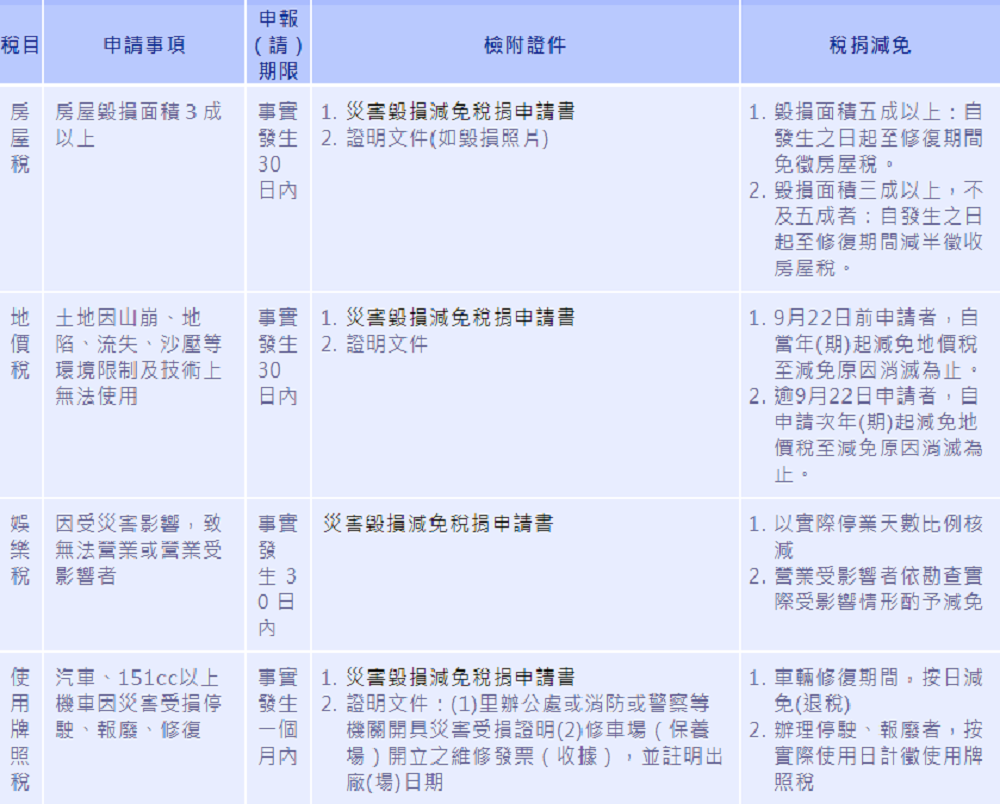Select the 稅捐減免 column header
The width and height of the screenshot is (1000, 804).
[869, 46]
